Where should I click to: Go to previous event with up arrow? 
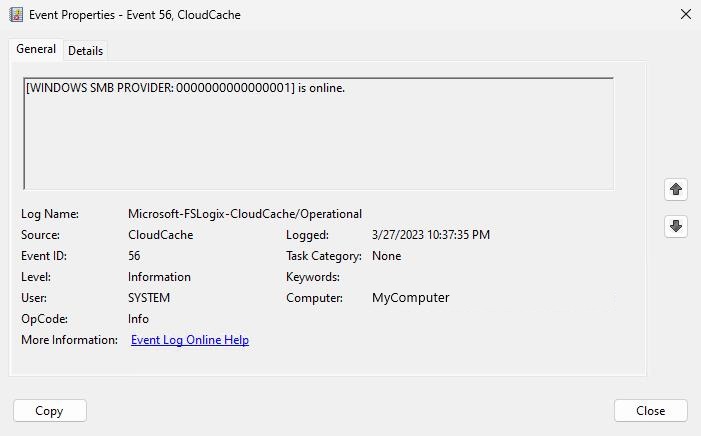[x=676, y=189]
